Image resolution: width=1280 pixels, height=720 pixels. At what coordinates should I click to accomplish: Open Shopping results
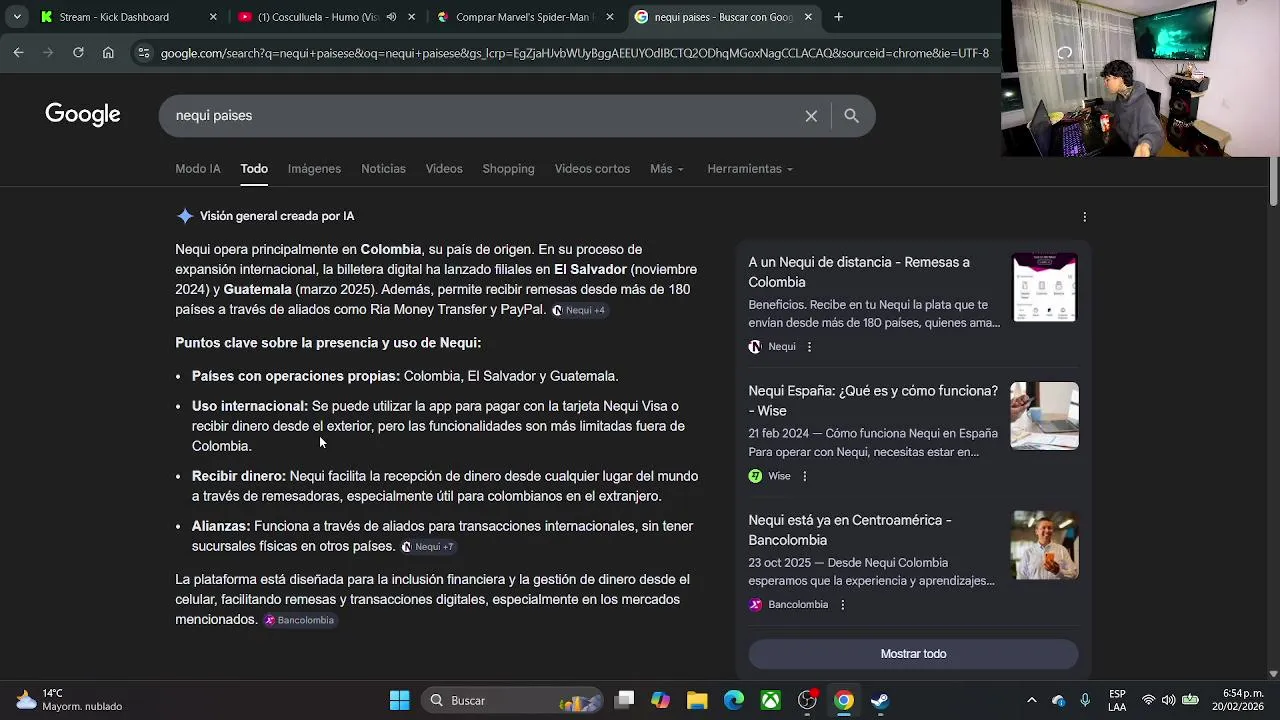[x=508, y=169]
